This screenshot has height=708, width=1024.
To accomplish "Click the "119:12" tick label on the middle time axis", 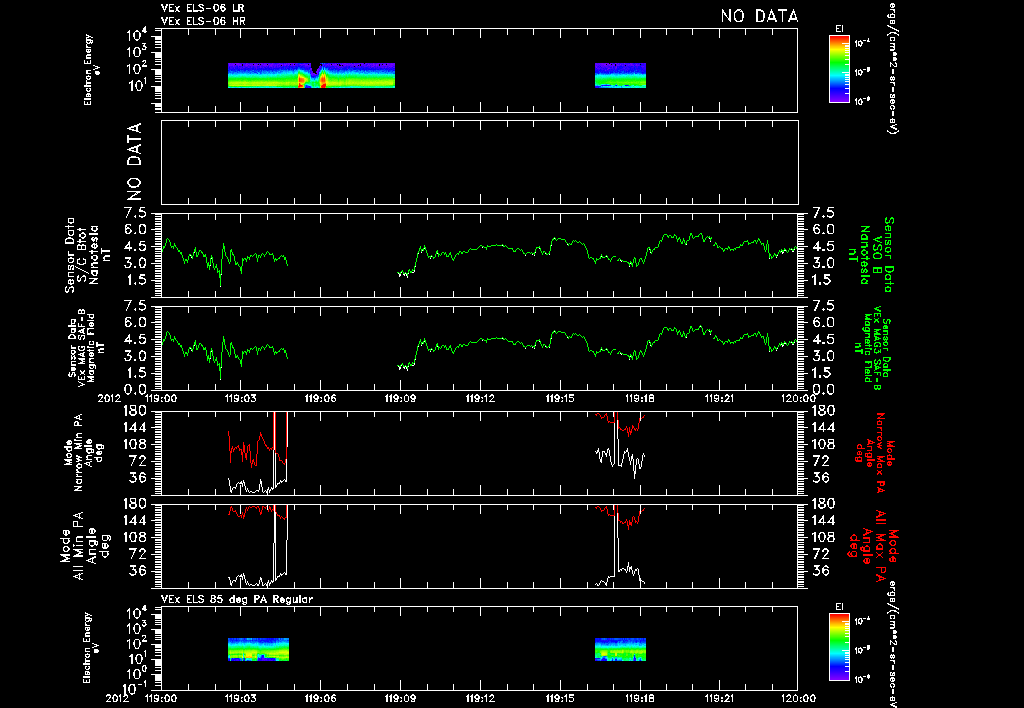I will tap(480, 398).
